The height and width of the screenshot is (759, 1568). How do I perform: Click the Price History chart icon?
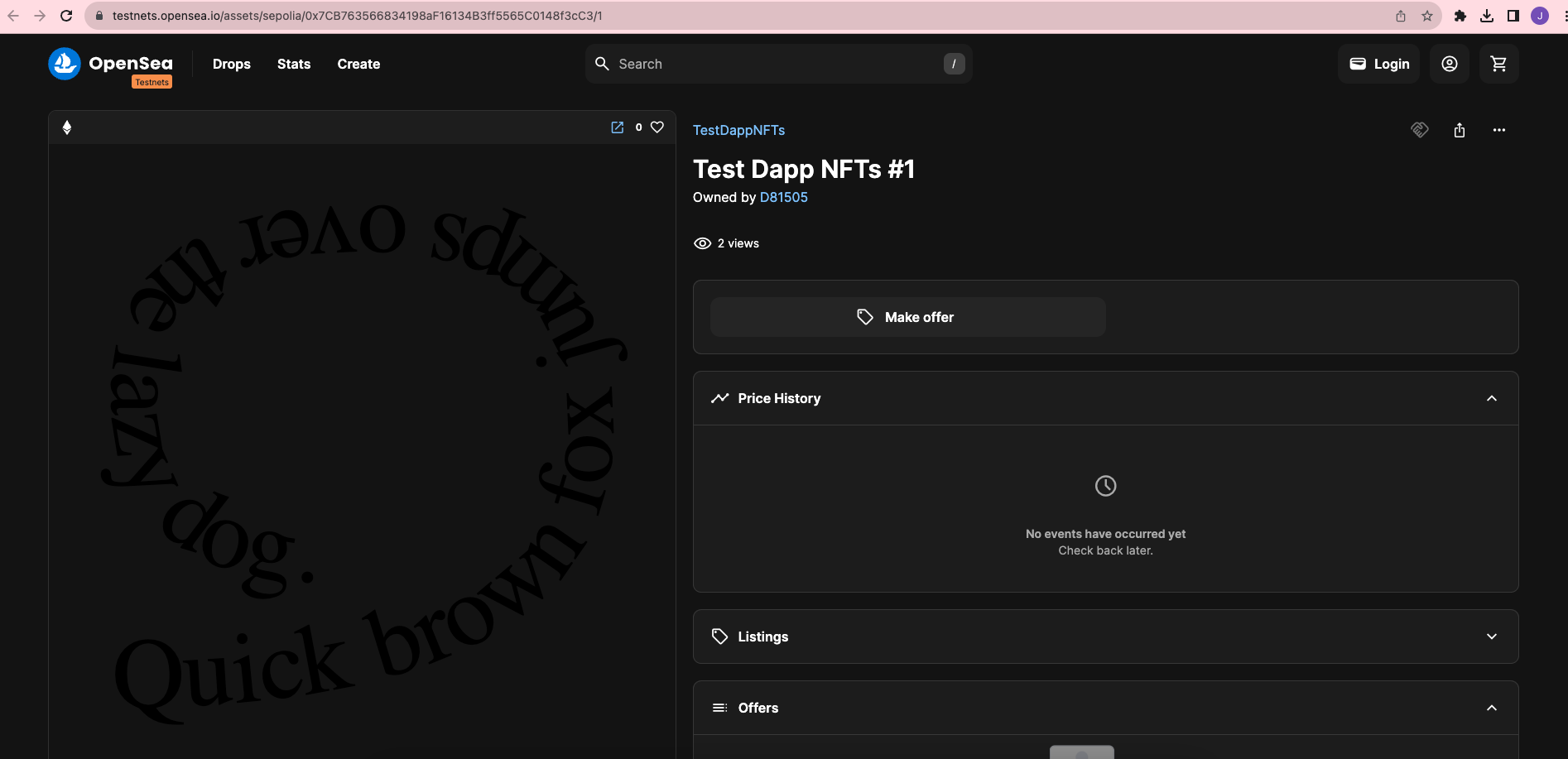720,398
